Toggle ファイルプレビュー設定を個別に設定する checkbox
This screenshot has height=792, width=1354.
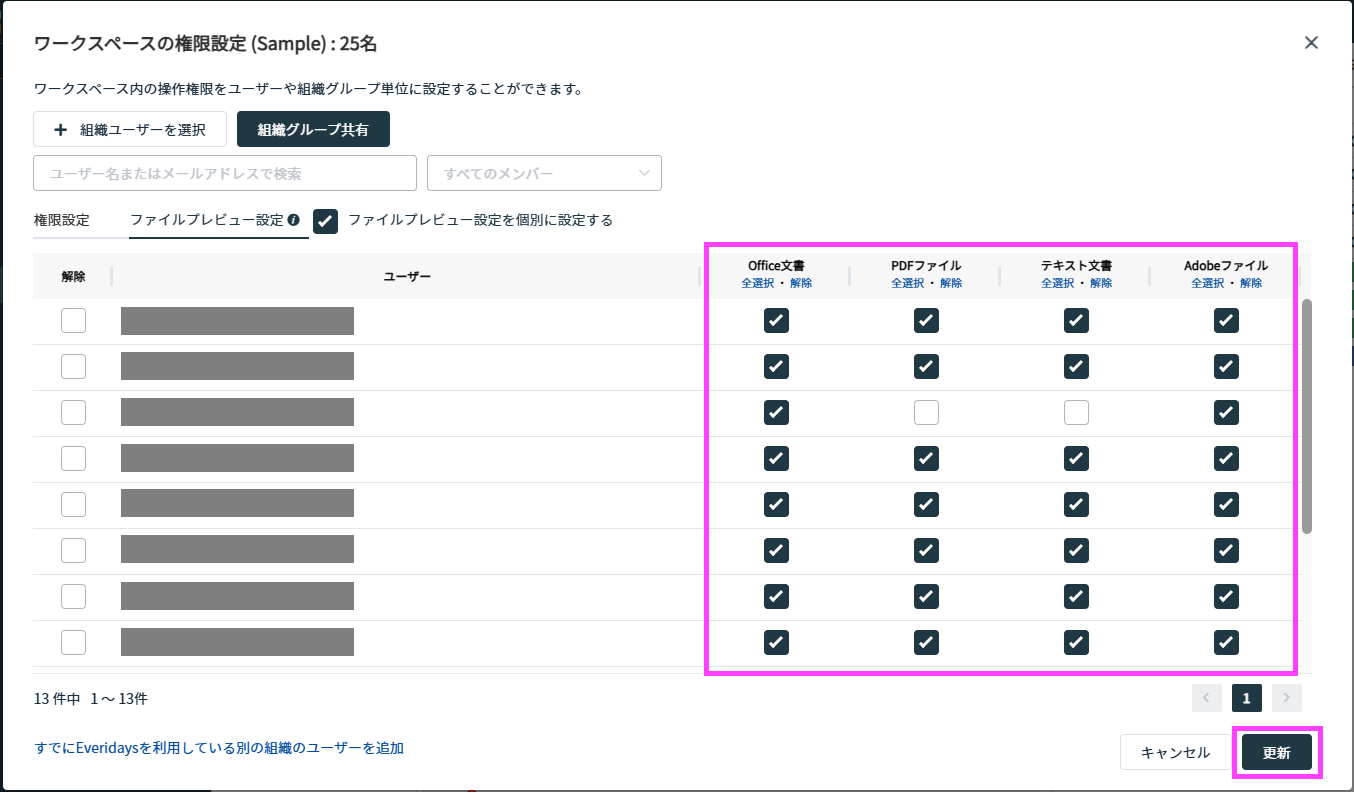(x=325, y=221)
